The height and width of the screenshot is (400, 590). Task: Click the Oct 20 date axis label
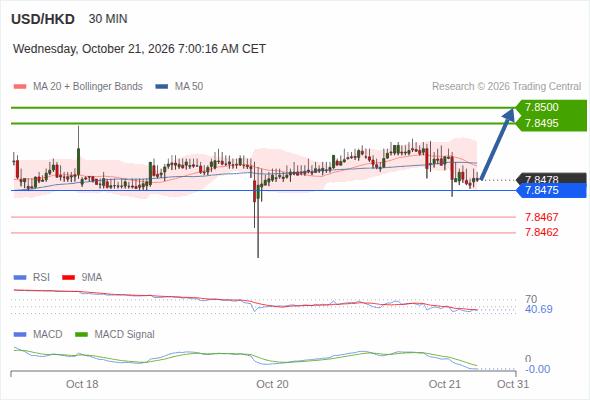272,384
